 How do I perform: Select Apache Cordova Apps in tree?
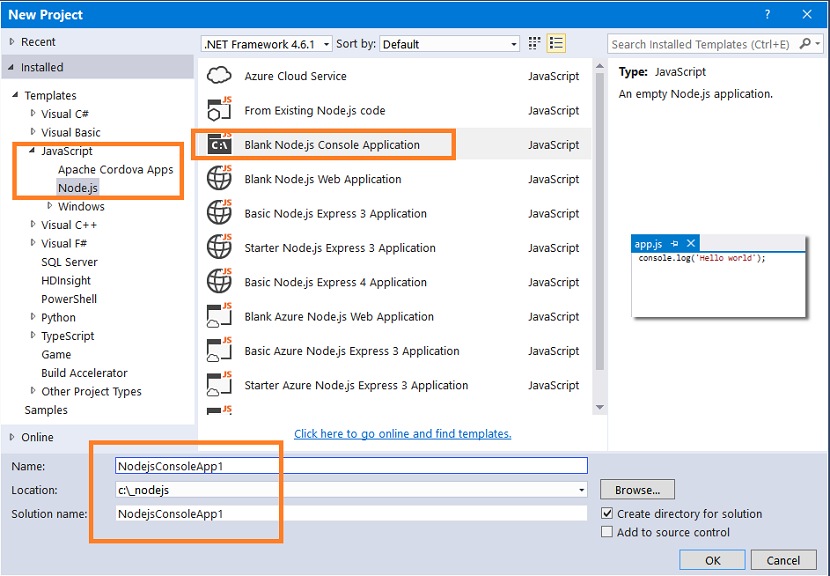tap(115, 169)
